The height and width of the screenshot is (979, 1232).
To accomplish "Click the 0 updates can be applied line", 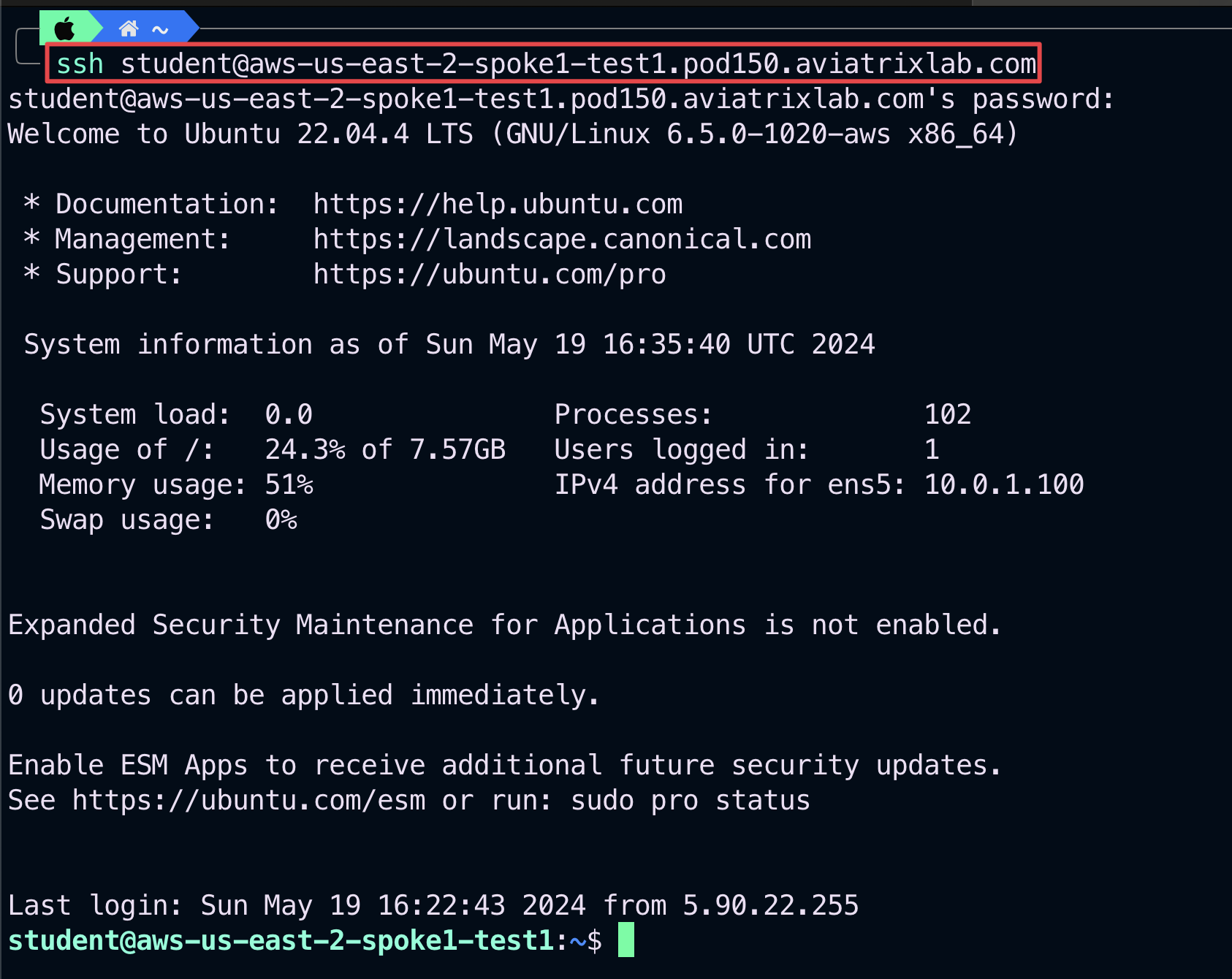I will [x=303, y=695].
